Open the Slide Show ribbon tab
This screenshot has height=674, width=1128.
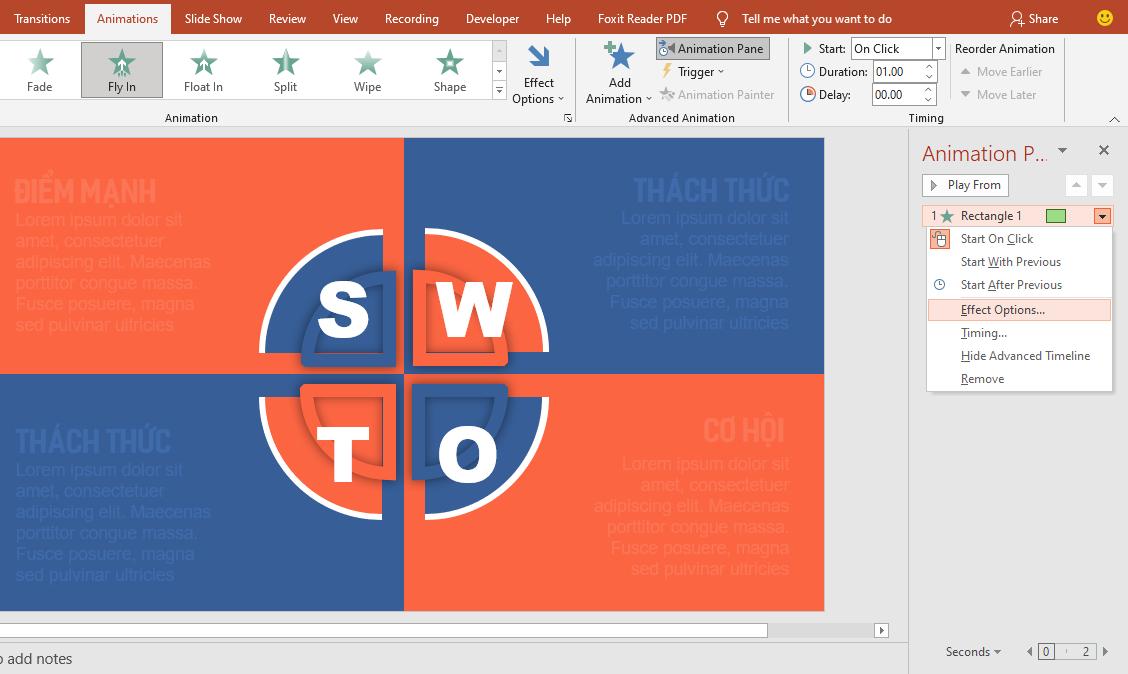212,18
